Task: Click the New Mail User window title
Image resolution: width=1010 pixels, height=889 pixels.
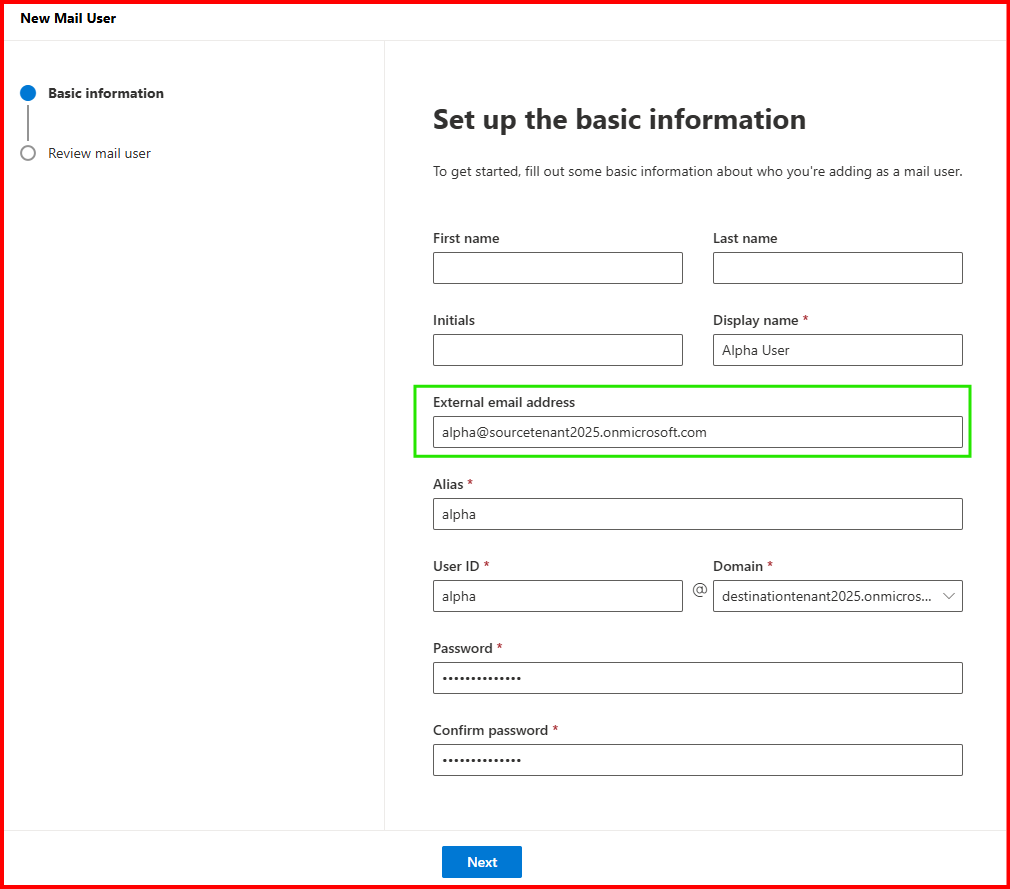Action: (68, 18)
